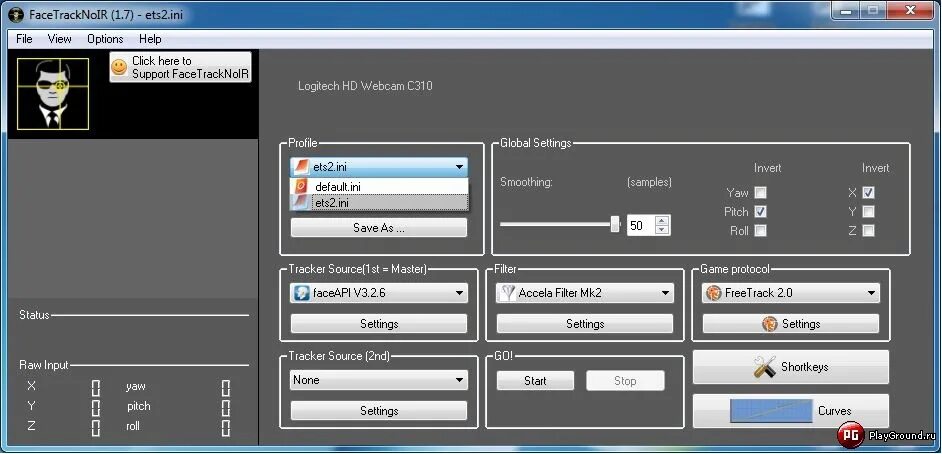Open Shortkeys dialog
This screenshot has width=942, height=454.
point(791,367)
